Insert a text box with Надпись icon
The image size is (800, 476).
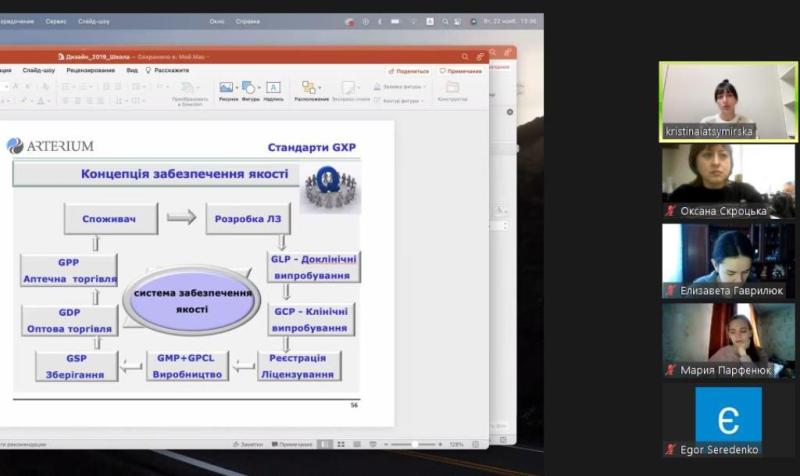pos(273,88)
